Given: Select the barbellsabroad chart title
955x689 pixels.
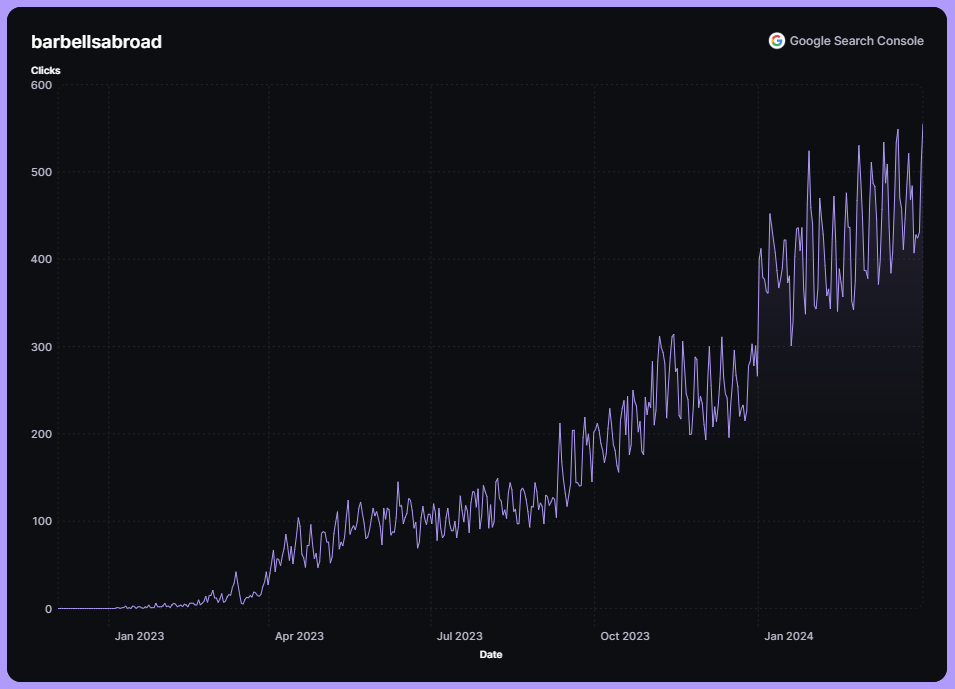Looking at the screenshot, I should (96, 42).
